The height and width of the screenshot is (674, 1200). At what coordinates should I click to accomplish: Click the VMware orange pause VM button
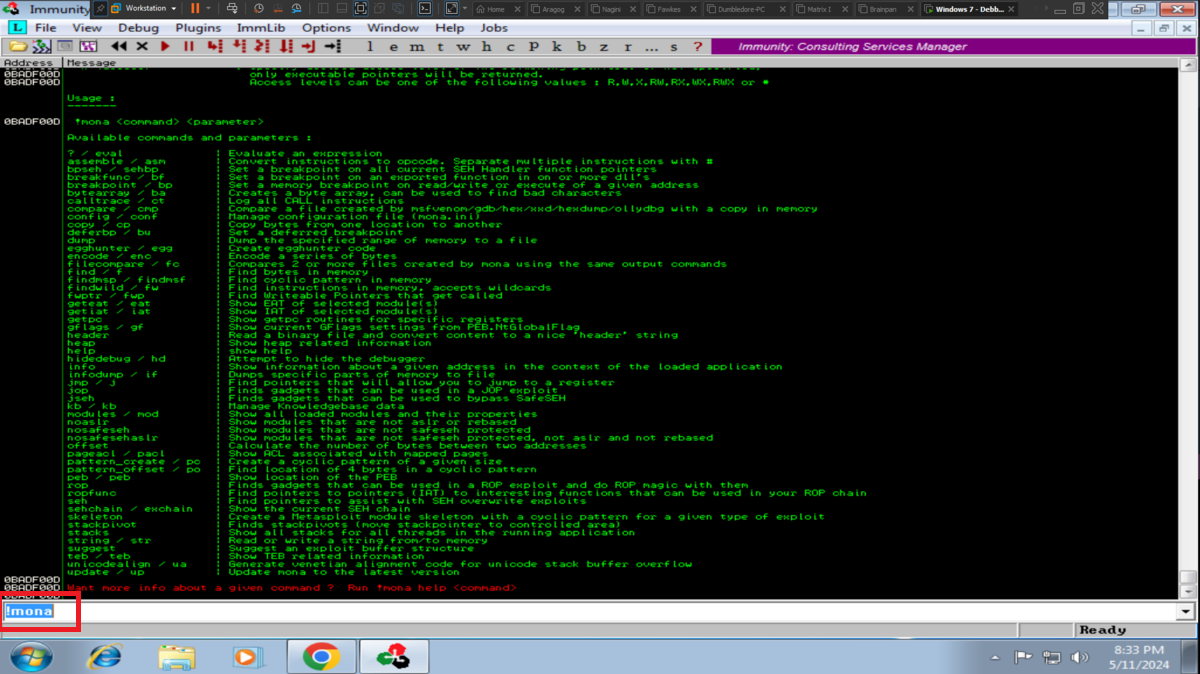196,8
